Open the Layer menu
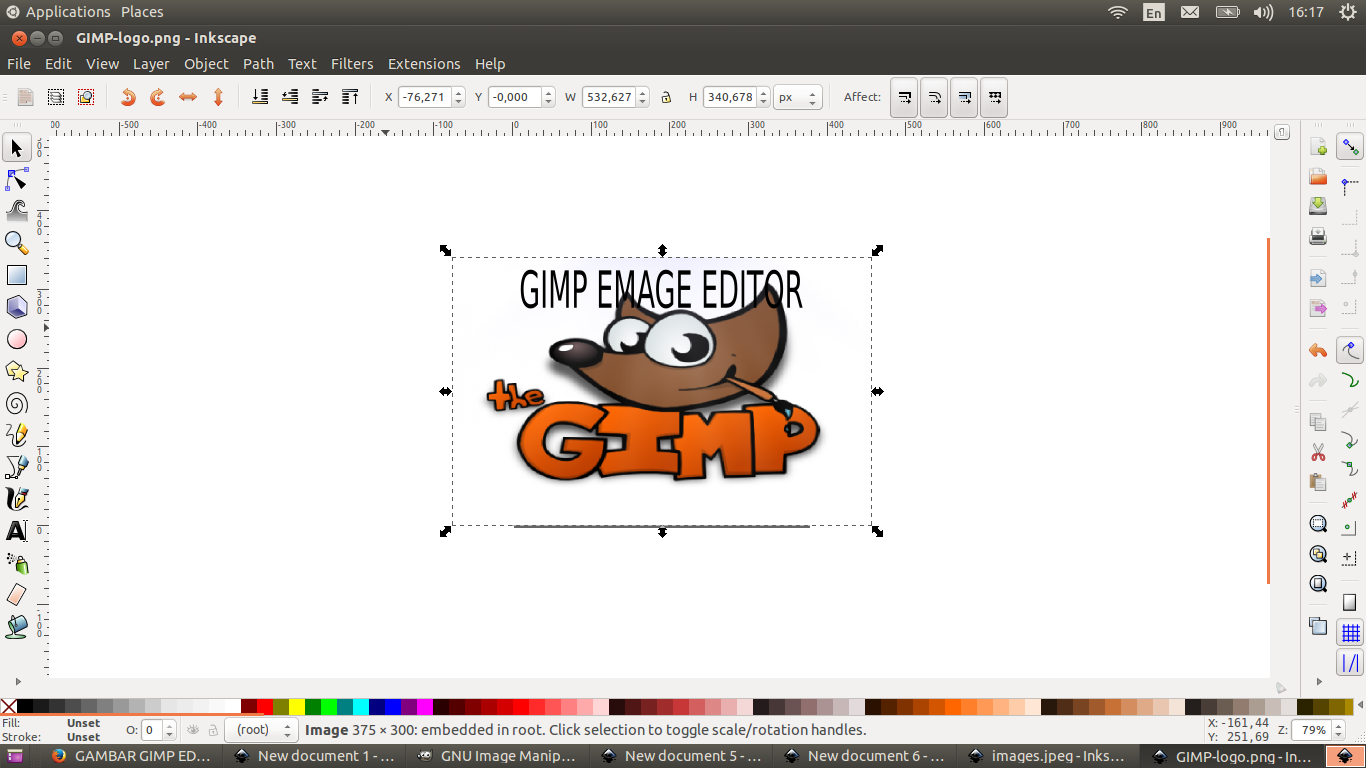Image resolution: width=1366 pixels, height=768 pixels. click(151, 63)
